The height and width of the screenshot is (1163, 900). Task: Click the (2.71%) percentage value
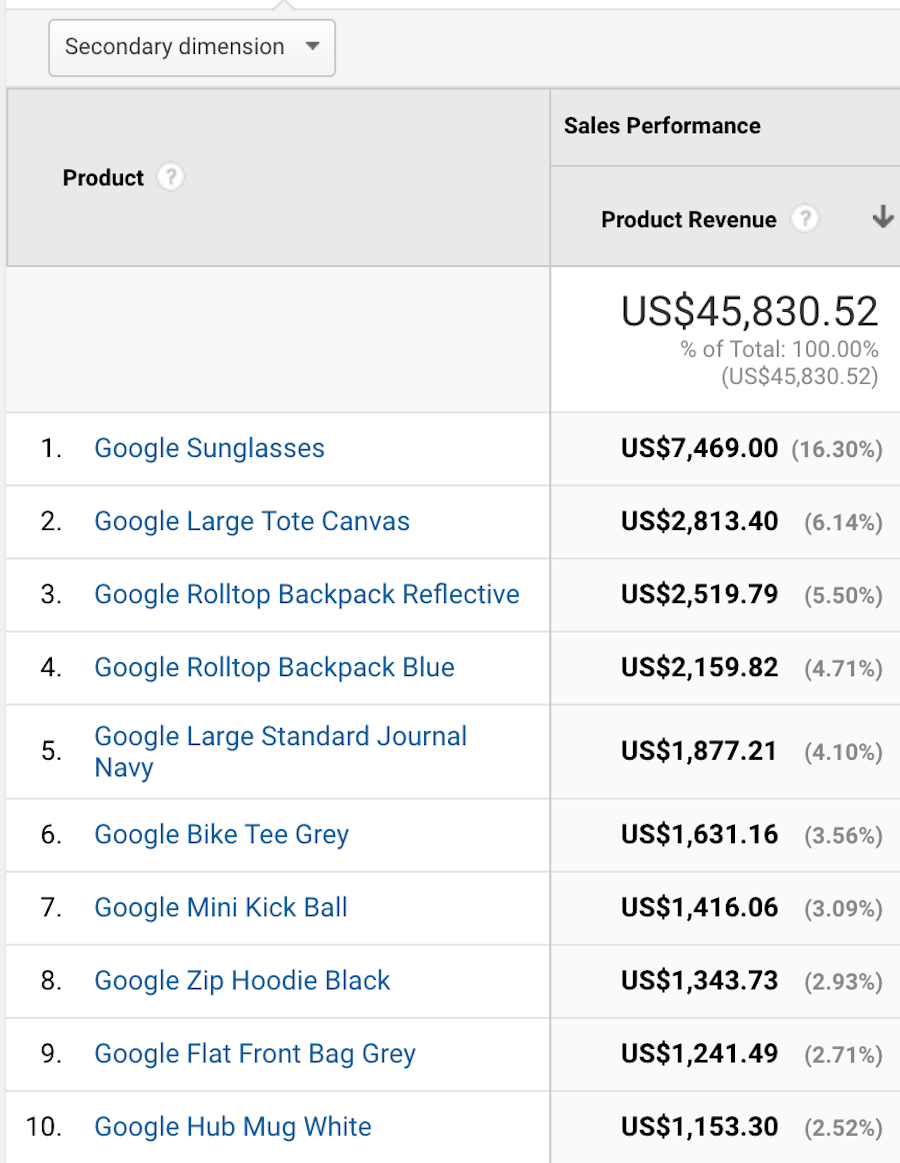point(844,1055)
